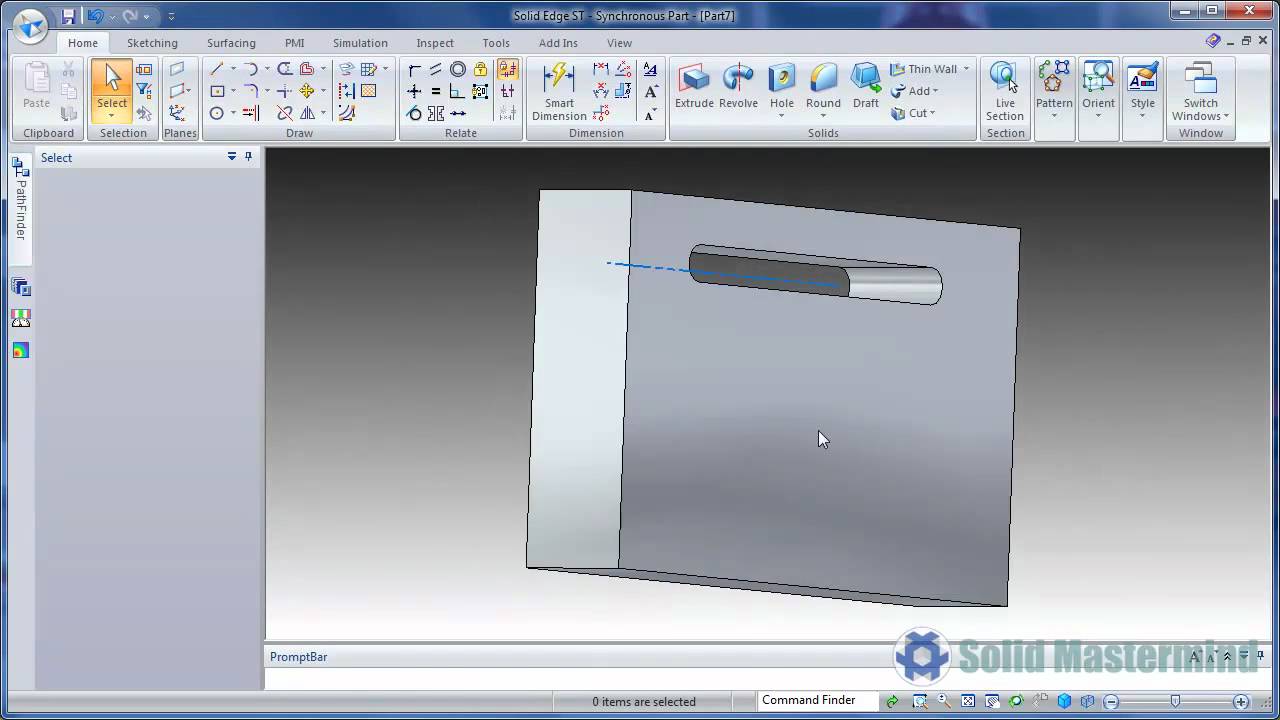This screenshot has height=720, width=1280.
Task: Click the Live Section tool
Action: [x=1005, y=91]
